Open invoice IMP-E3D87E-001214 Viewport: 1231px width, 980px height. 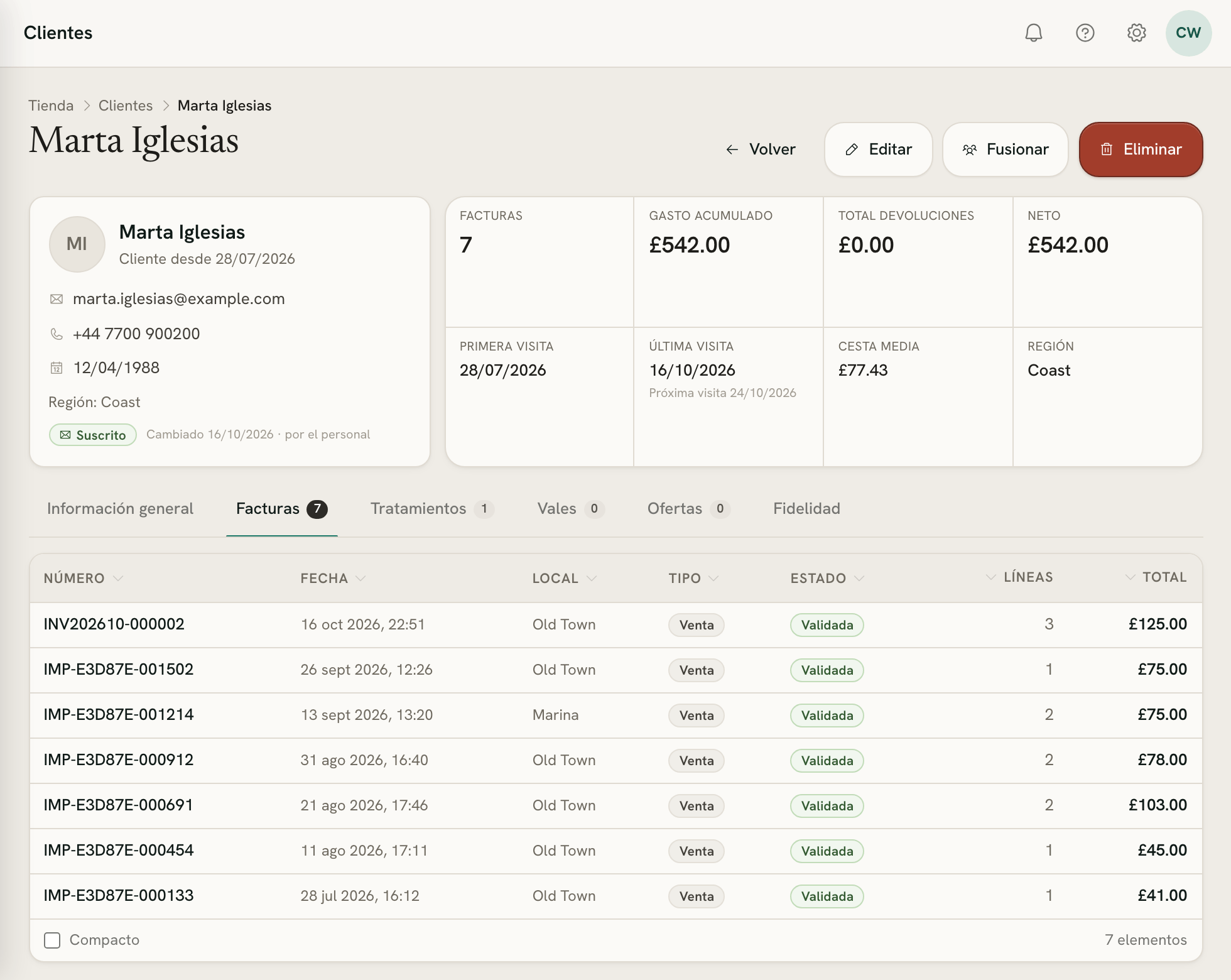click(119, 715)
